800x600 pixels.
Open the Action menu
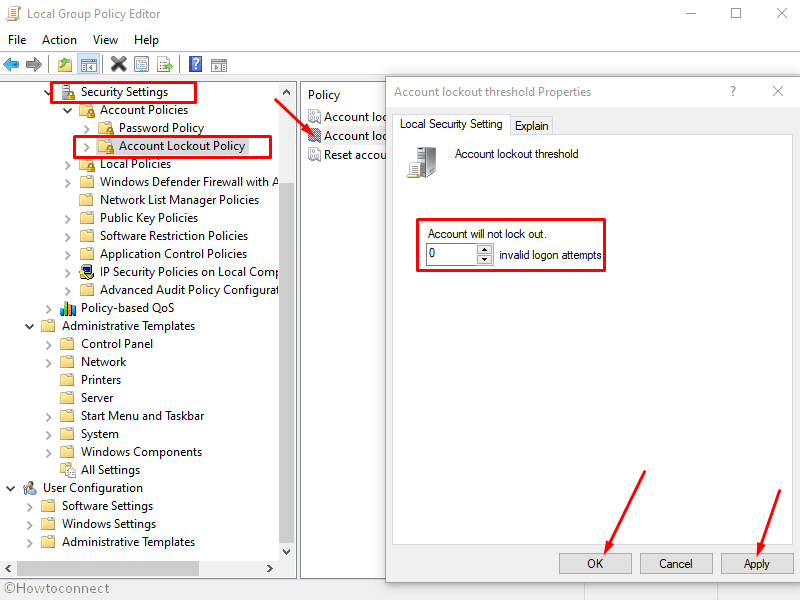click(59, 40)
